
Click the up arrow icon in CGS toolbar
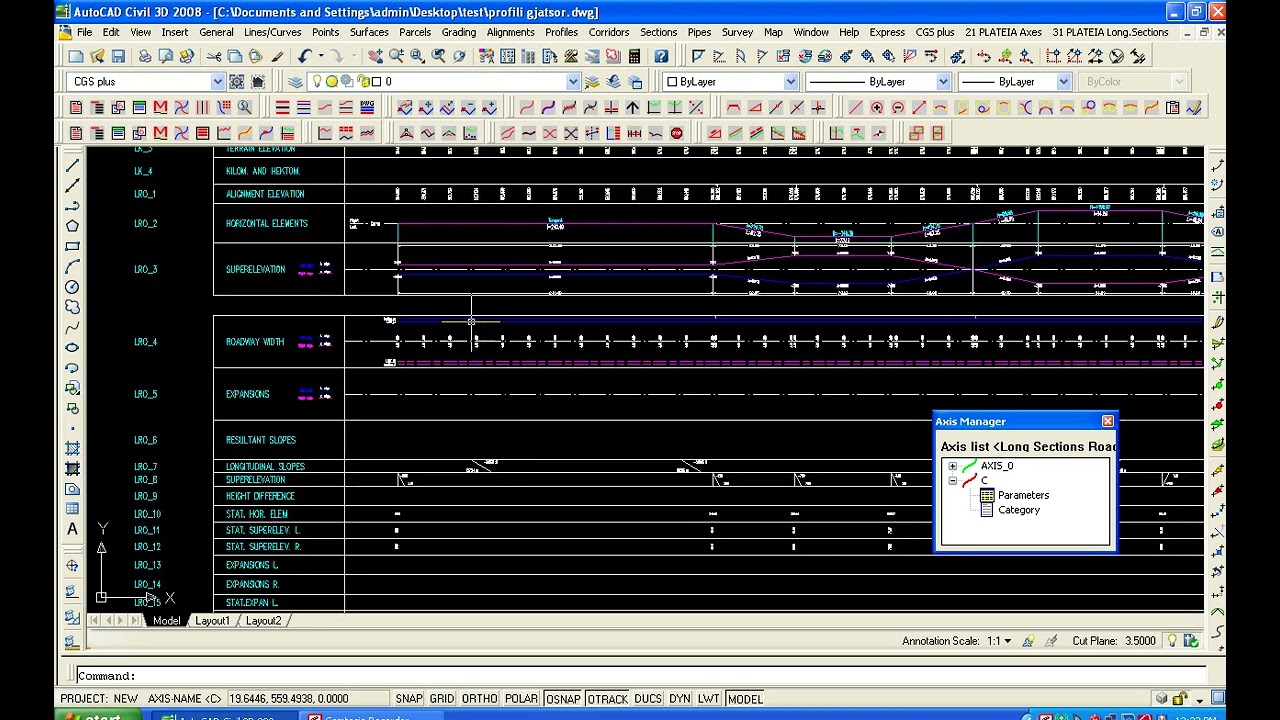coord(632,107)
